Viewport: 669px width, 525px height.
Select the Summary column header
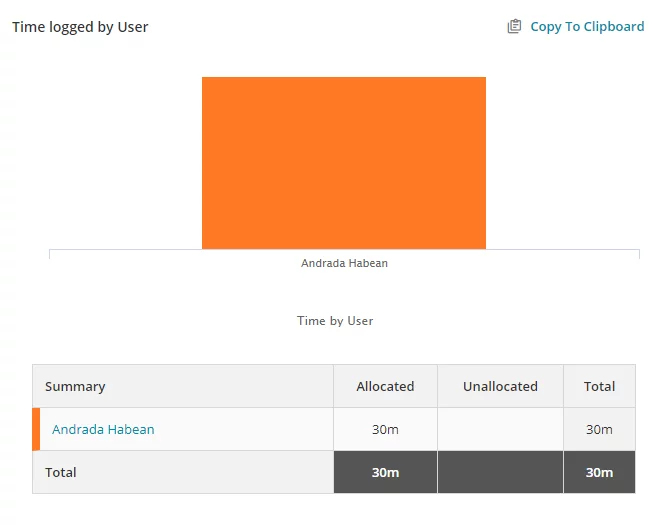pyautogui.click(x=183, y=386)
